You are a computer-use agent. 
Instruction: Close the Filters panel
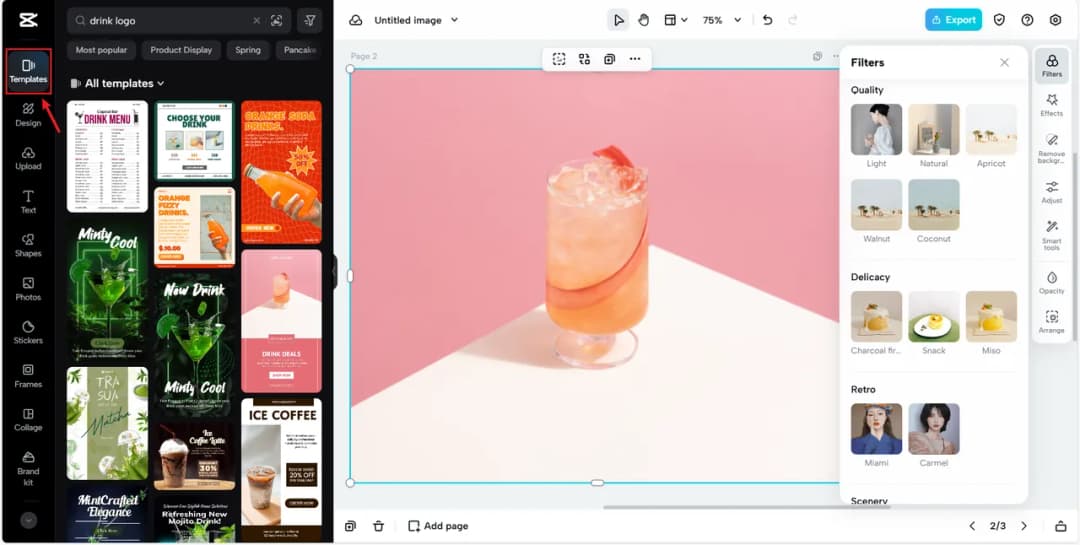click(x=1004, y=62)
